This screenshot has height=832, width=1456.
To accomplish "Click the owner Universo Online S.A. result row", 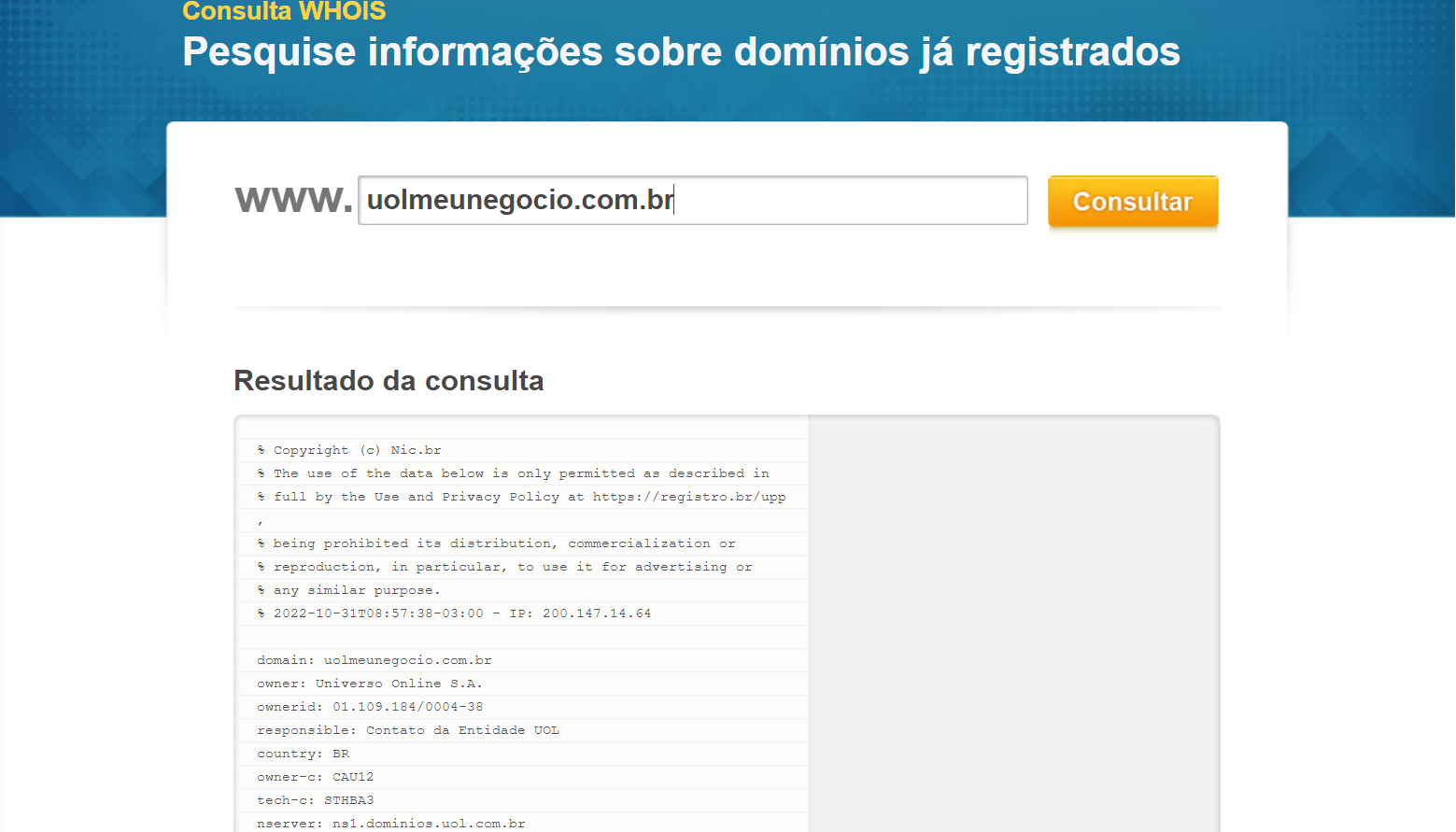I will pyautogui.click(x=370, y=683).
